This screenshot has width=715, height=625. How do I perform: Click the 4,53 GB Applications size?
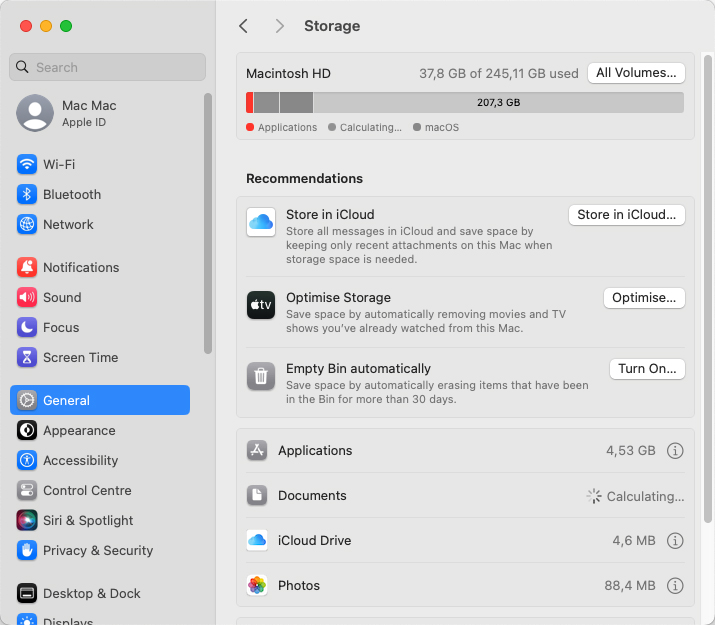click(631, 450)
